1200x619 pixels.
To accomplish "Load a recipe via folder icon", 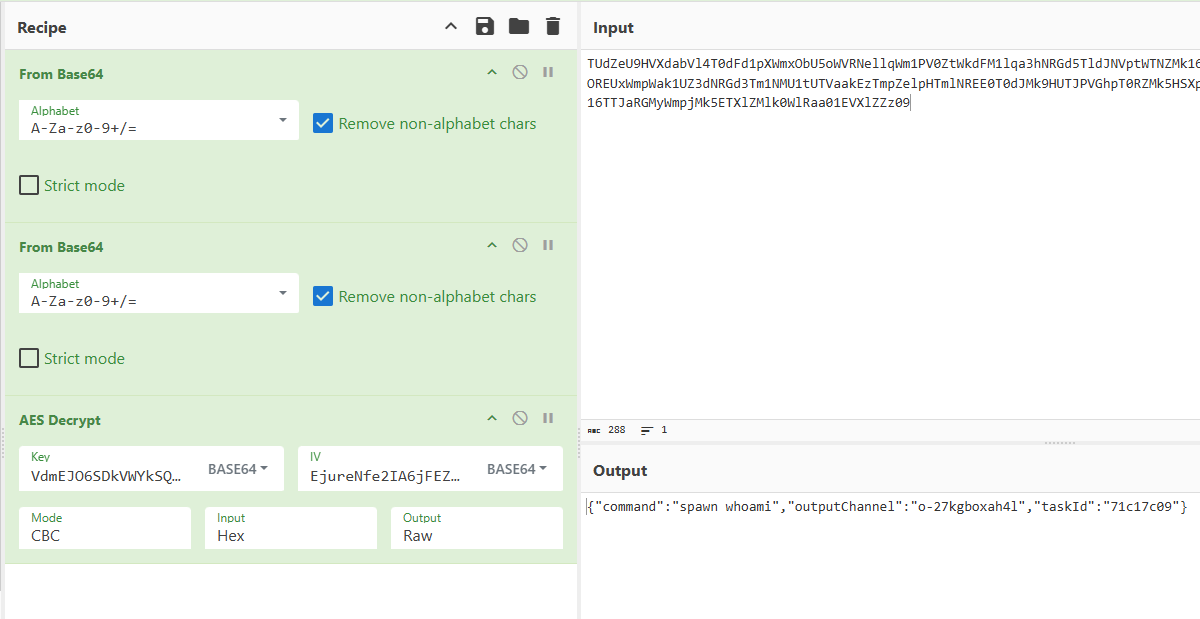I will [518, 27].
